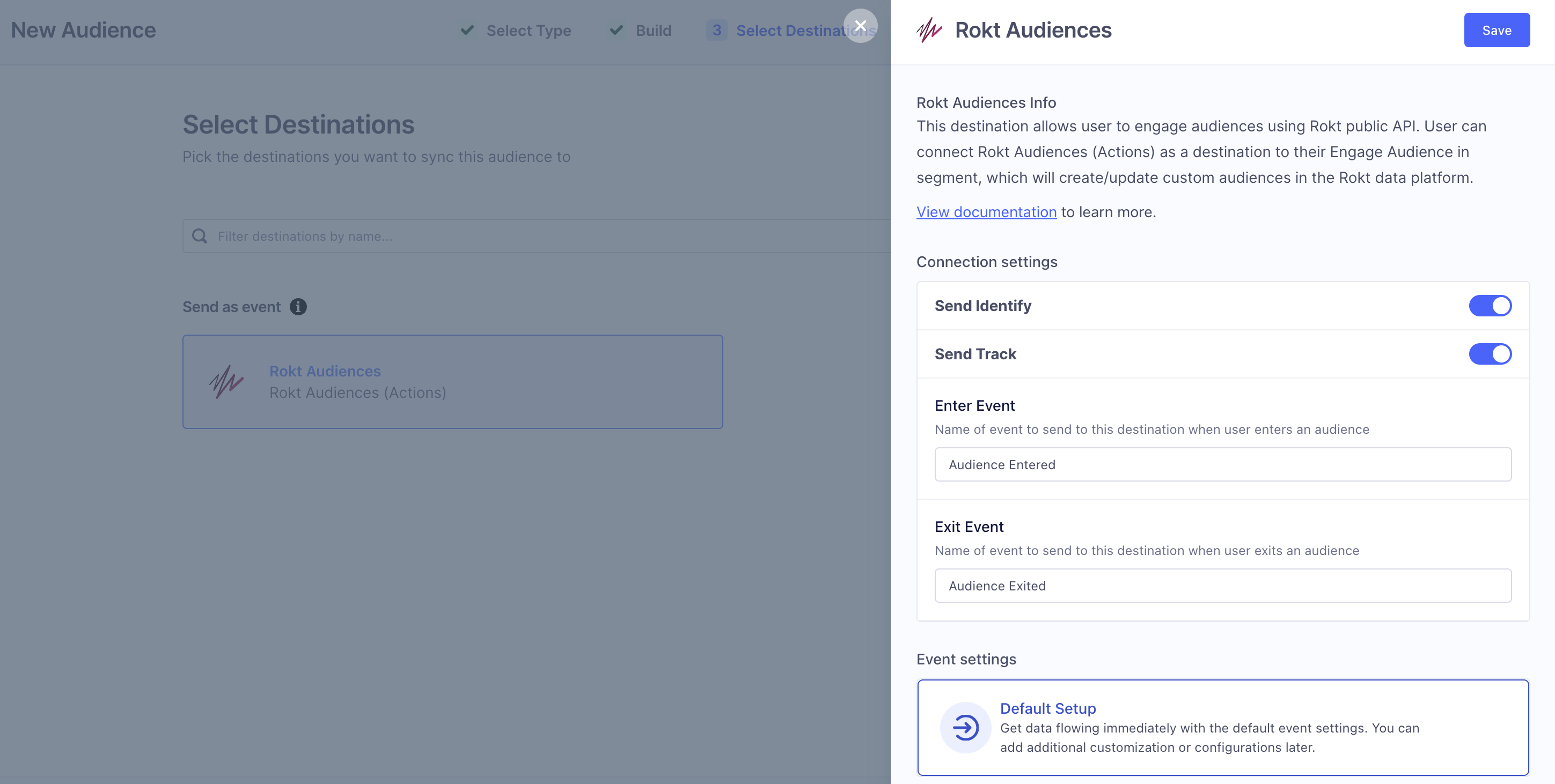Click the 'Send as event' section label

231,307
